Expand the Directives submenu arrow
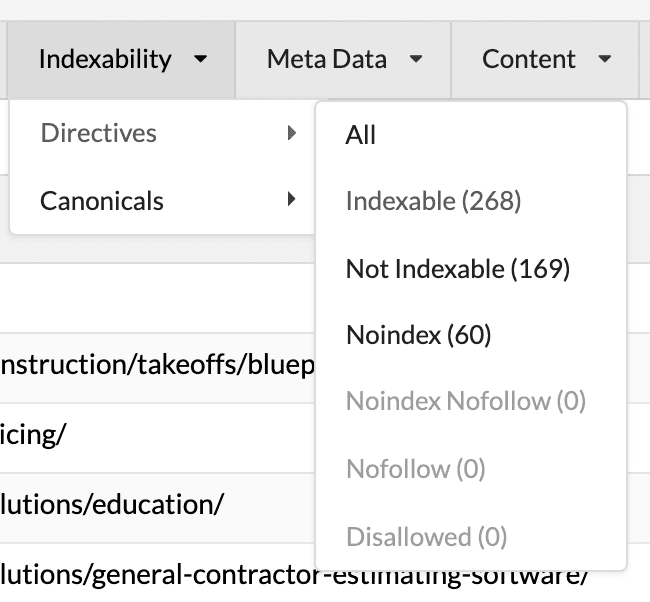This screenshot has width=650, height=602. click(291, 133)
